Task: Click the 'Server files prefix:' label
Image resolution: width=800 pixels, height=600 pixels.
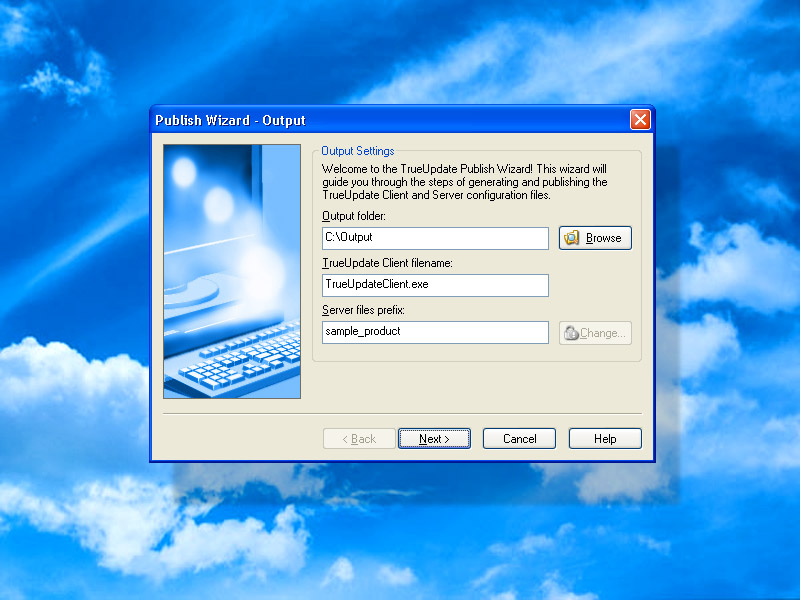Action: [363, 310]
